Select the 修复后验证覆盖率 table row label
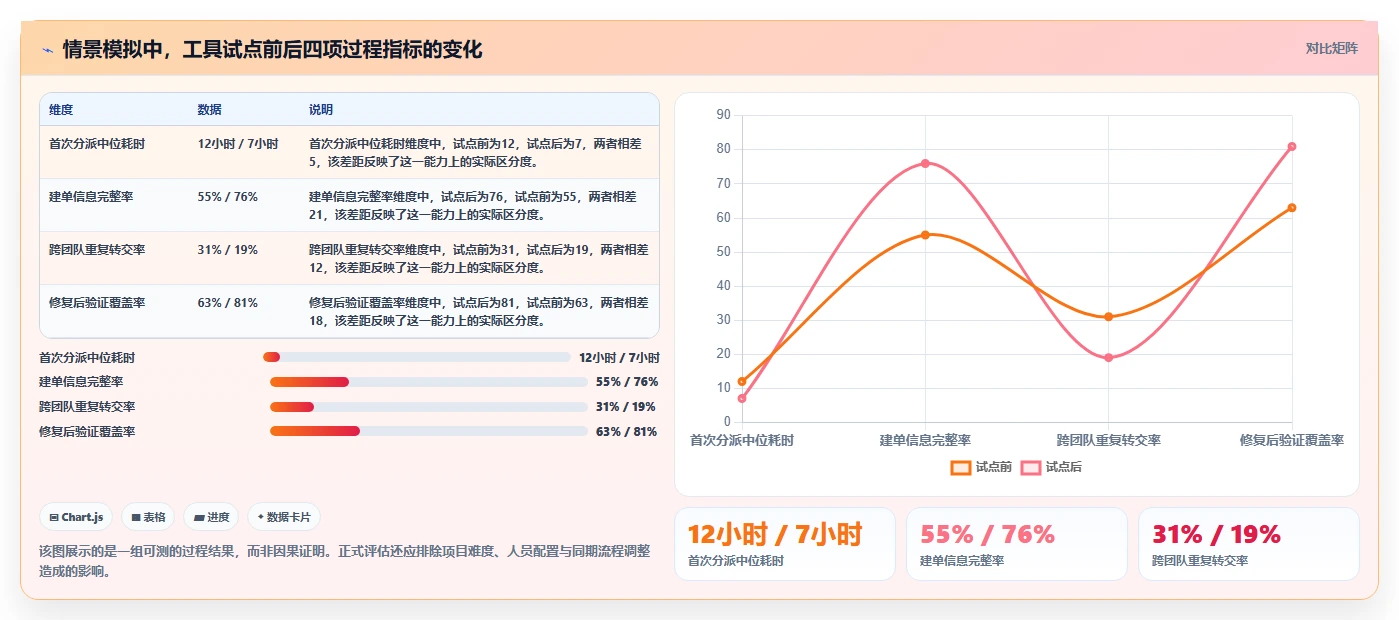Image resolution: width=1399 pixels, height=620 pixels. 97,303
